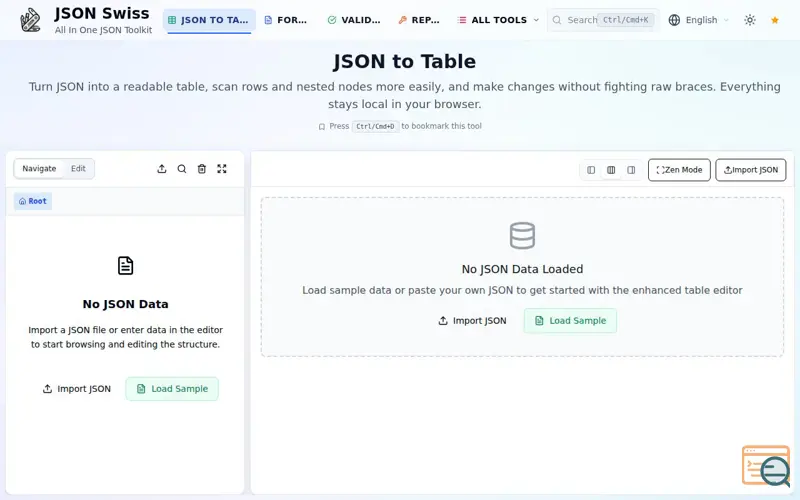Select left-only panel layout icon

click(x=591, y=170)
